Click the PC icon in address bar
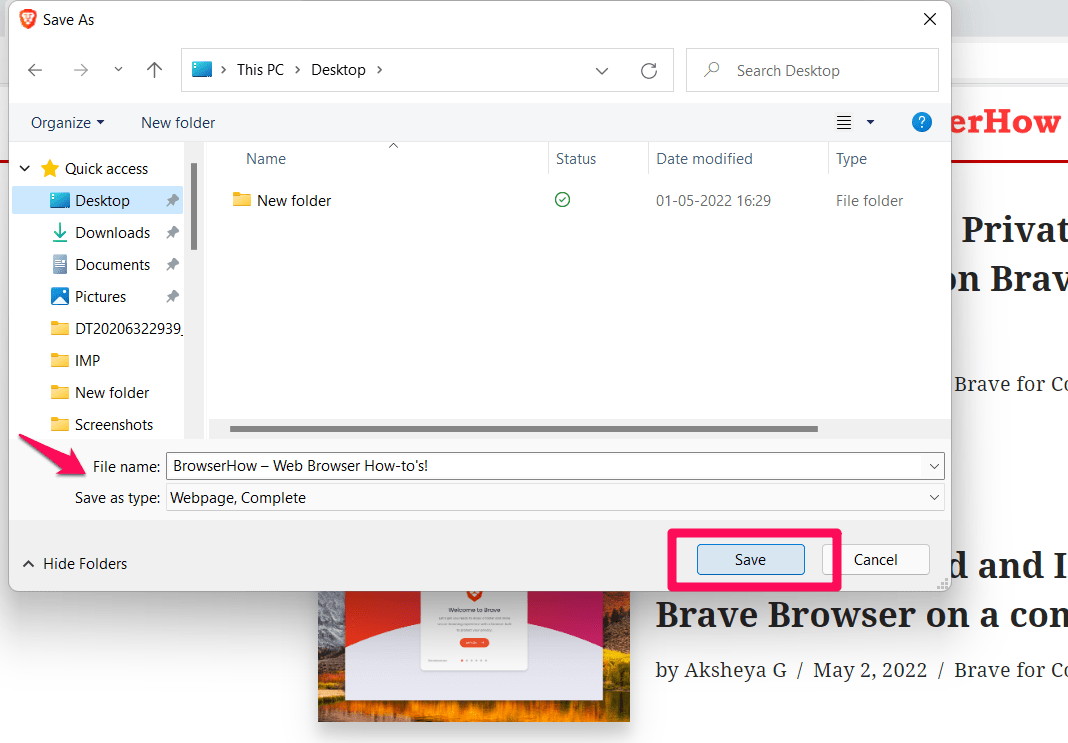The height and width of the screenshot is (743, 1068). click(x=202, y=69)
